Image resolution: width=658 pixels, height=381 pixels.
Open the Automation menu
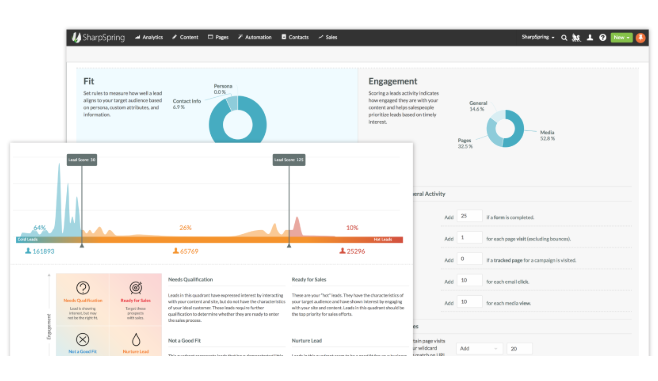coord(255,37)
